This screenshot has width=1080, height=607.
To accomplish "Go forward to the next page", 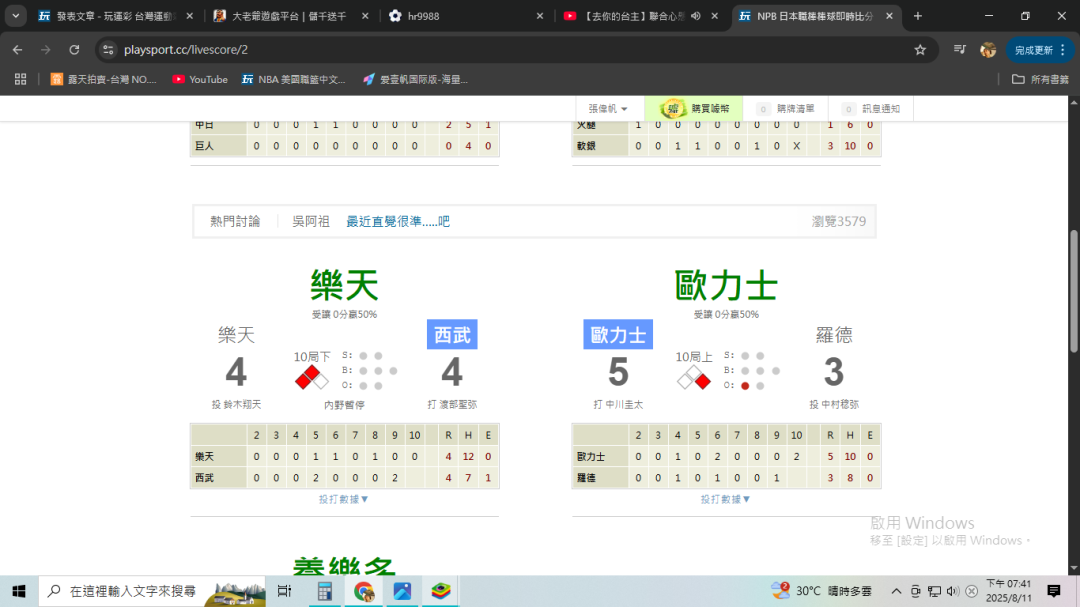I will coord(45,50).
